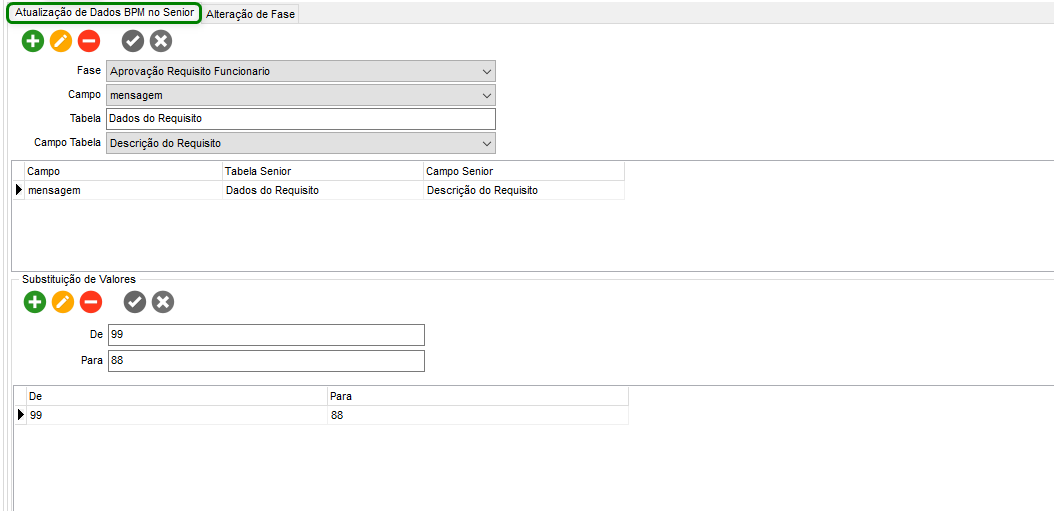Open the Campo Tabela dropdown
The image size is (1054, 511).
pos(487,143)
